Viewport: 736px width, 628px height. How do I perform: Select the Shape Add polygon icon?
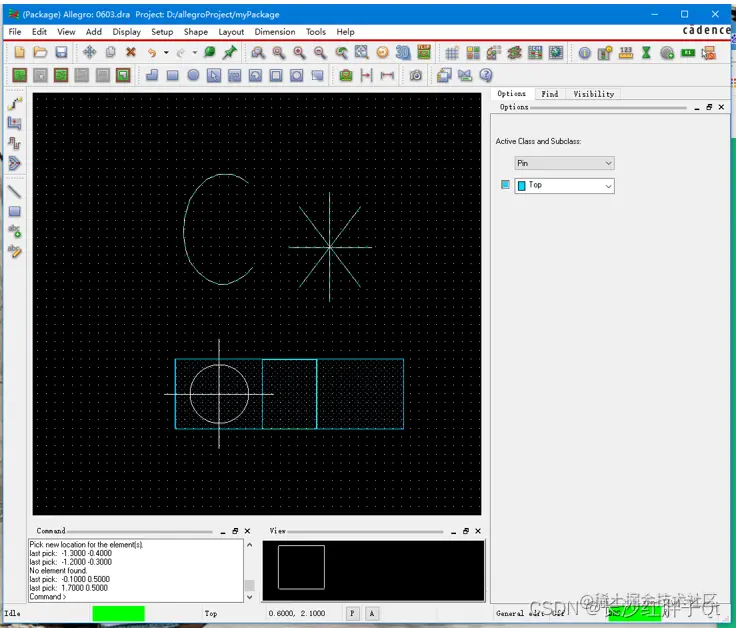pyautogui.click(x=152, y=75)
